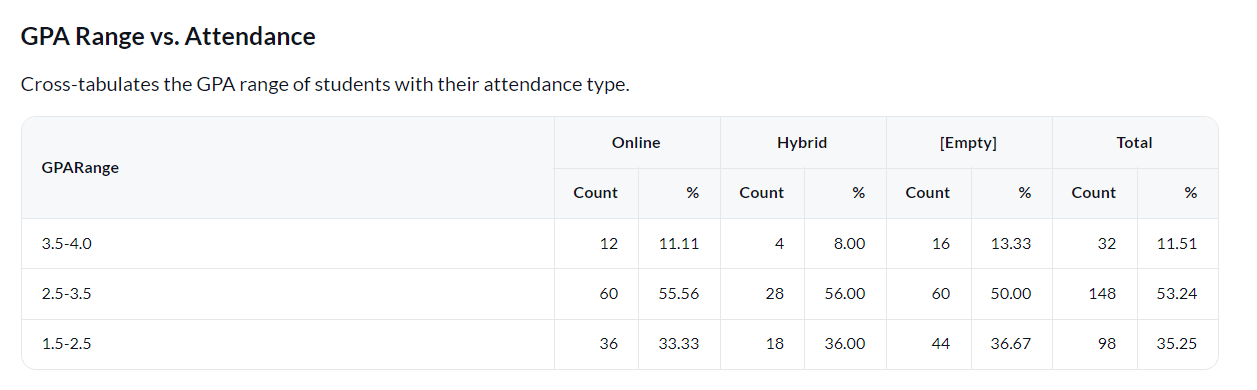Click the [Empty] percentage cell 36.67

[1012, 344]
